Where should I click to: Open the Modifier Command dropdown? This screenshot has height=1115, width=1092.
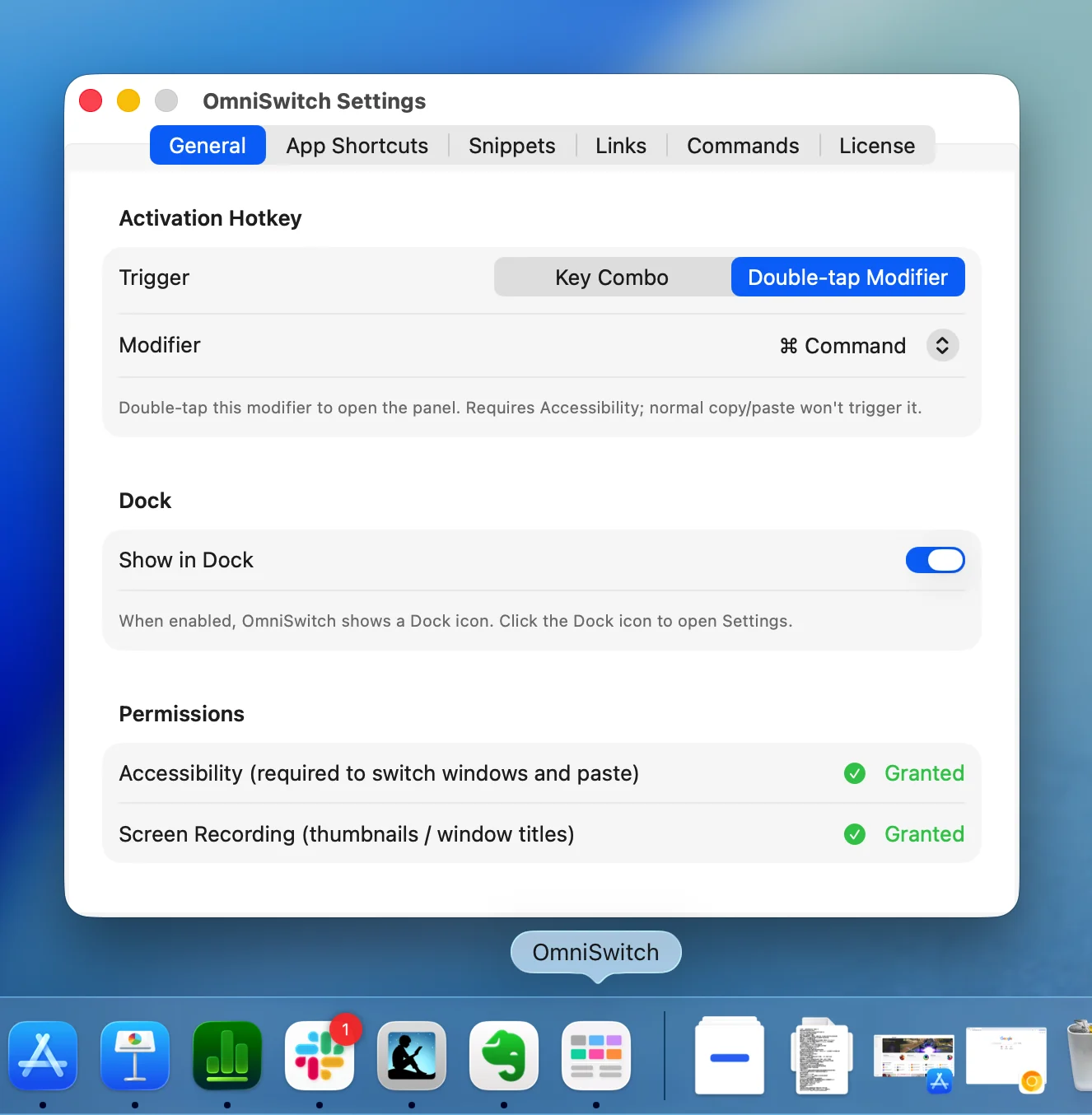pyautogui.click(x=869, y=346)
